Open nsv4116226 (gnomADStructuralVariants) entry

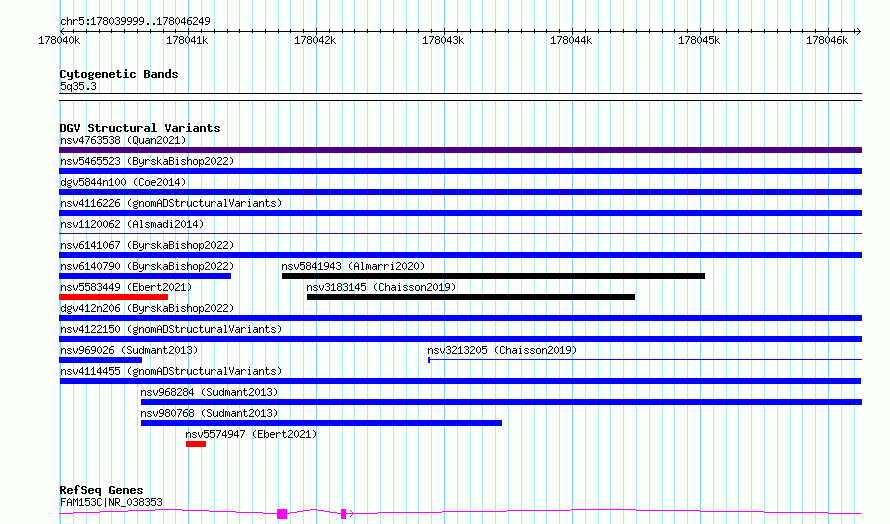171,203
